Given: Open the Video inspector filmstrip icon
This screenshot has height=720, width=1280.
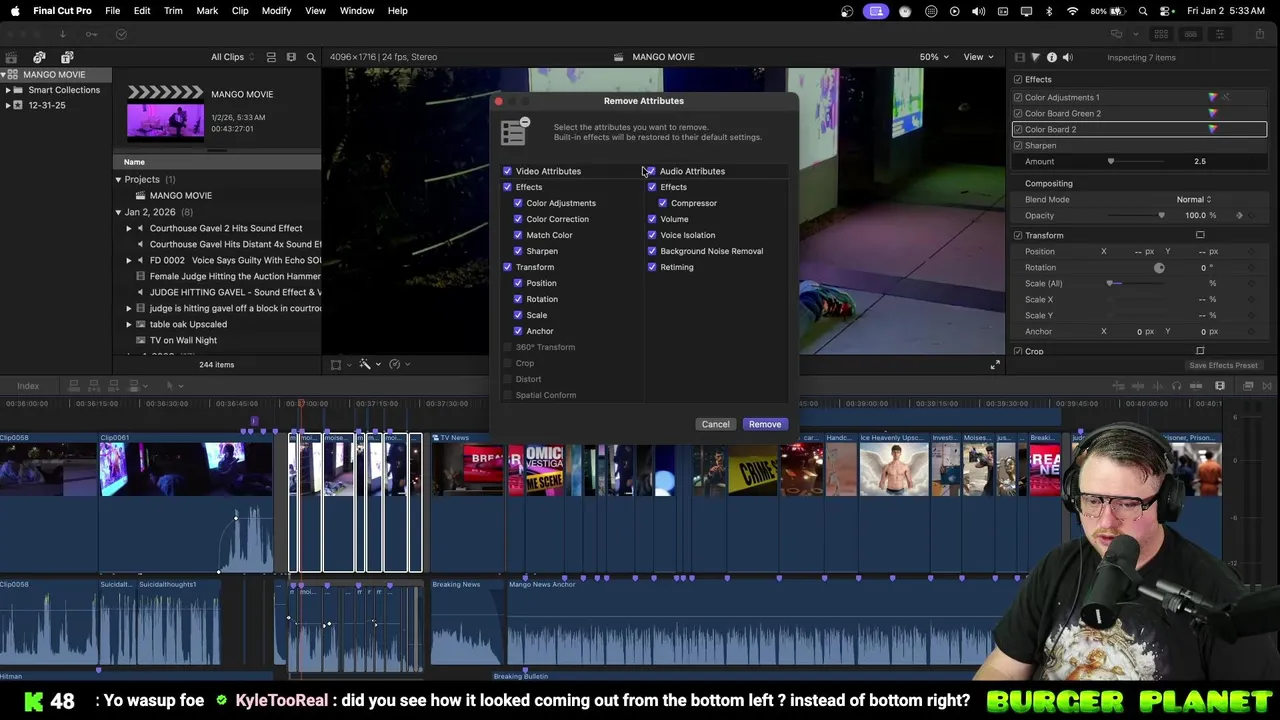Looking at the screenshot, I should 1019,57.
